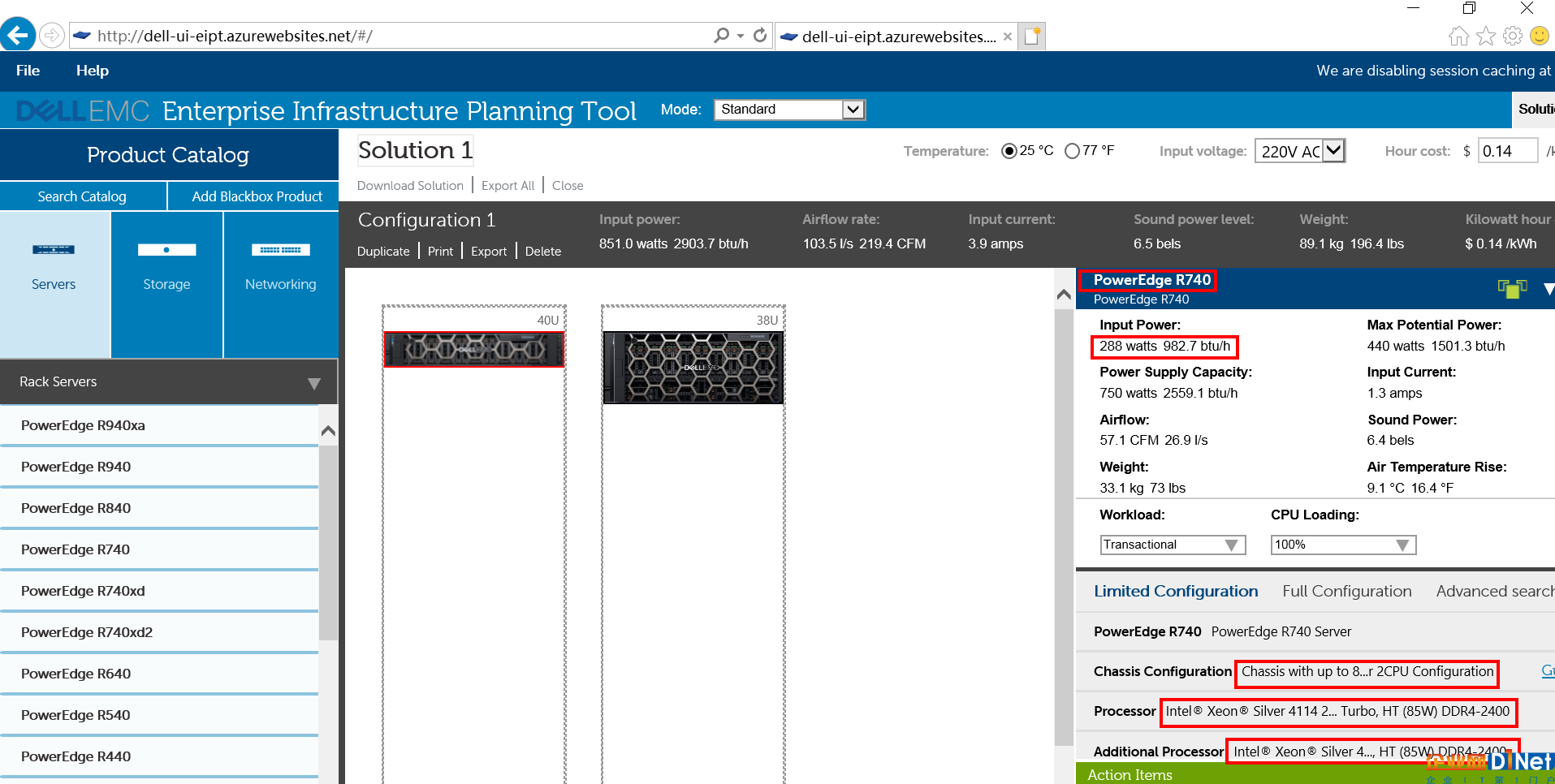Select PowerEdge R740xd from catalog
1555x784 pixels.
tap(159, 591)
